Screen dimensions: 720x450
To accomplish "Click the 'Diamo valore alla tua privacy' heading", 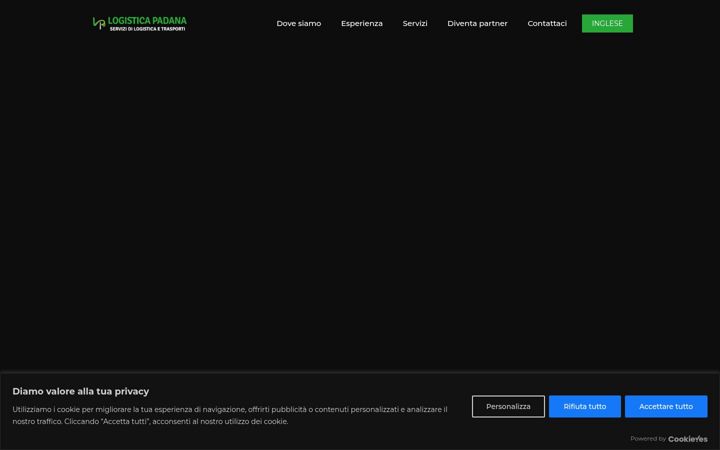I will [81, 391].
